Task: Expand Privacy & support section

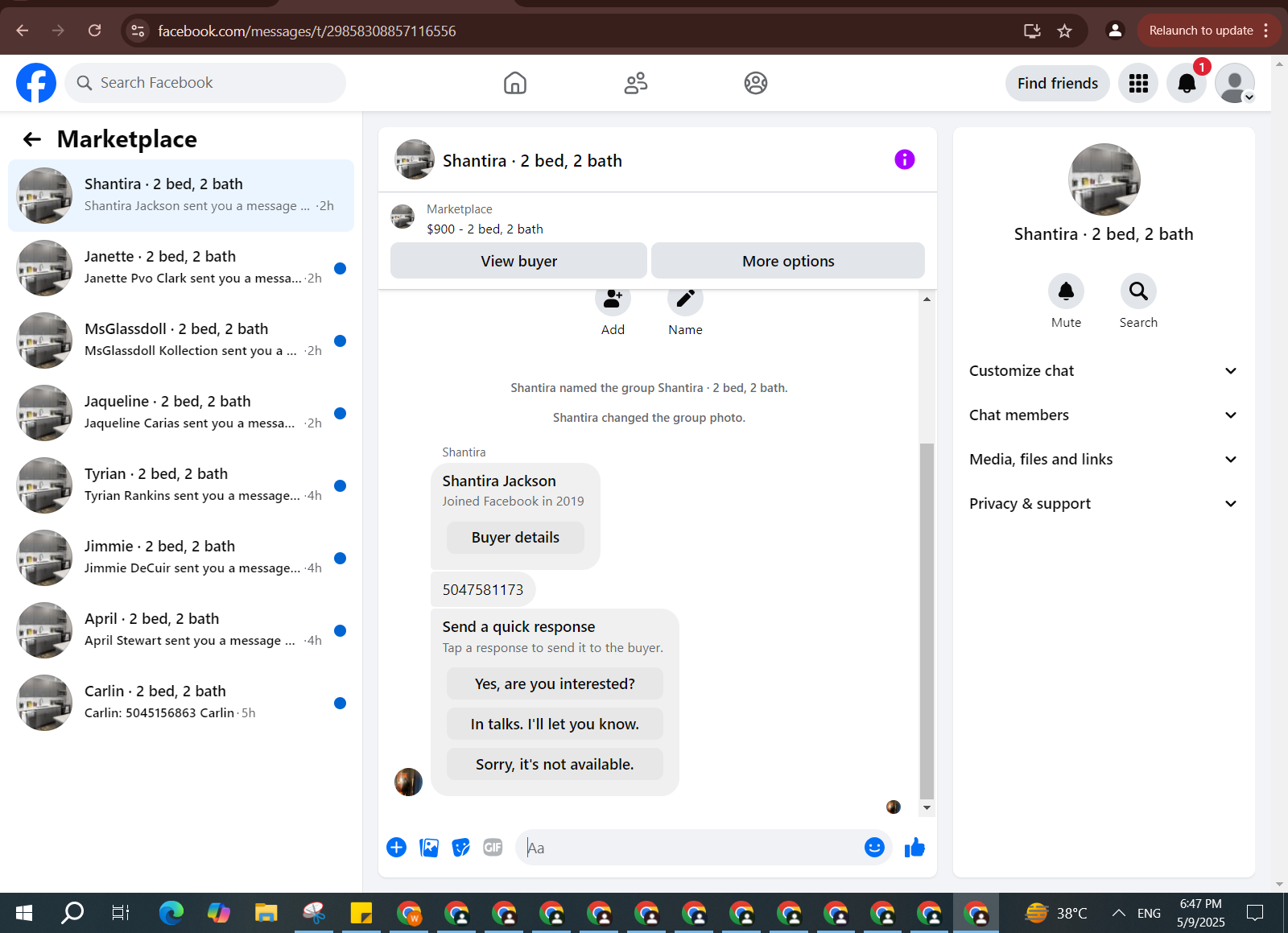Action: click(1103, 504)
